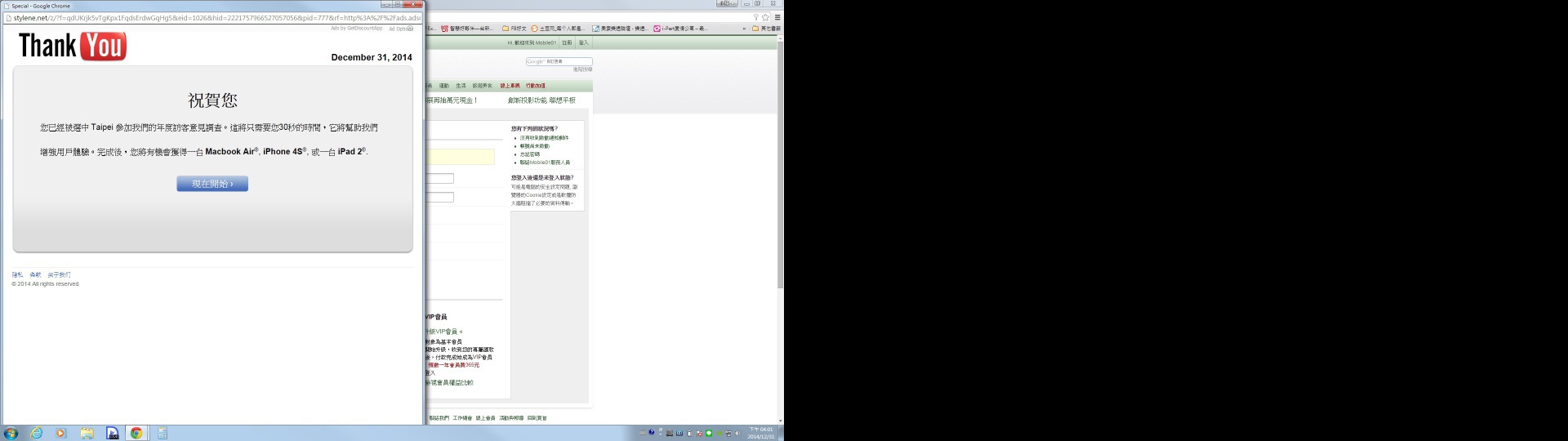This screenshot has width=1568, height=441.
Task: Click the help question mark tray icon
Action: coord(651,433)
